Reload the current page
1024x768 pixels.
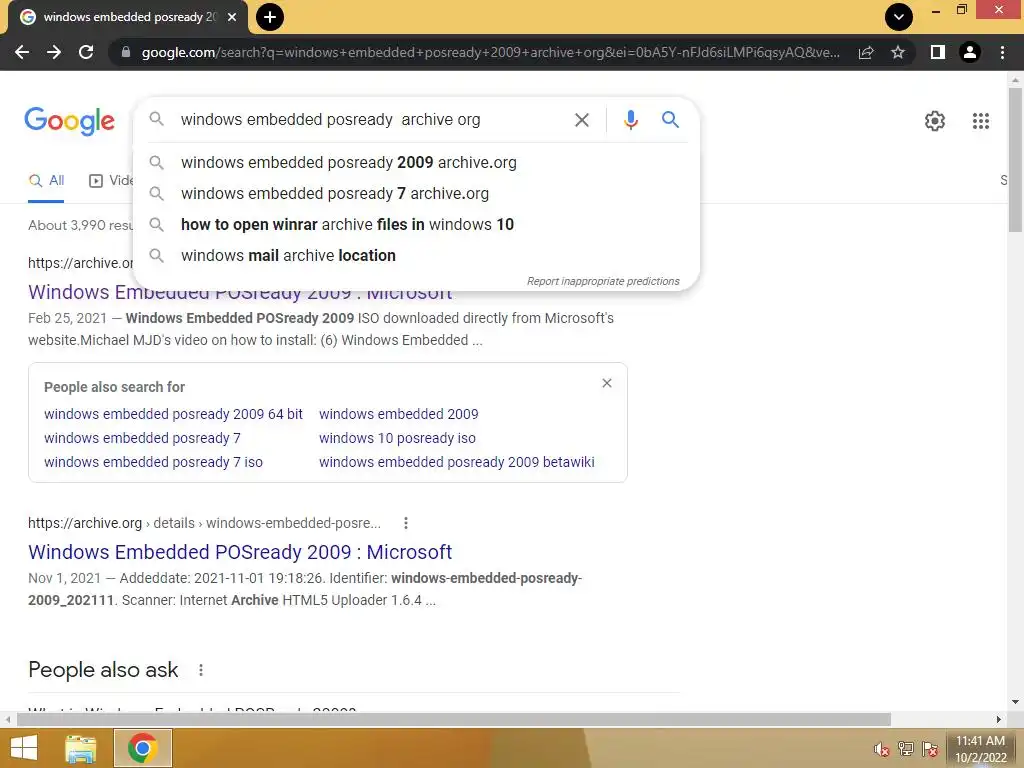tap(86, 52)
